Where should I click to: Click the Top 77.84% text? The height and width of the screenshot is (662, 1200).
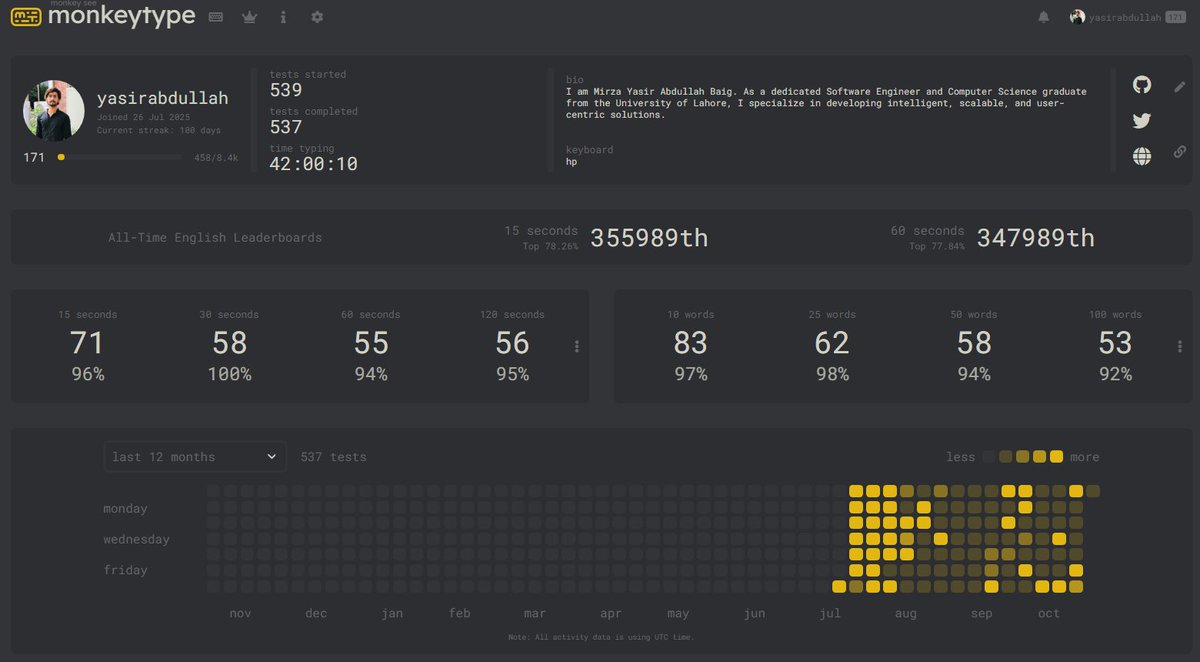(x=937, y=246)
